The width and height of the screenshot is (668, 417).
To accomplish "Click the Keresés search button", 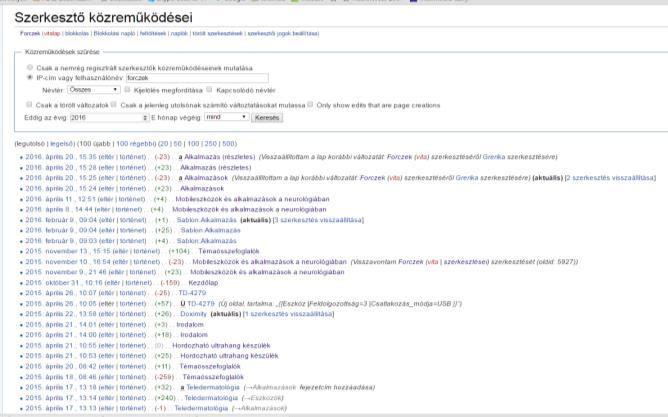I will [267, 118].
